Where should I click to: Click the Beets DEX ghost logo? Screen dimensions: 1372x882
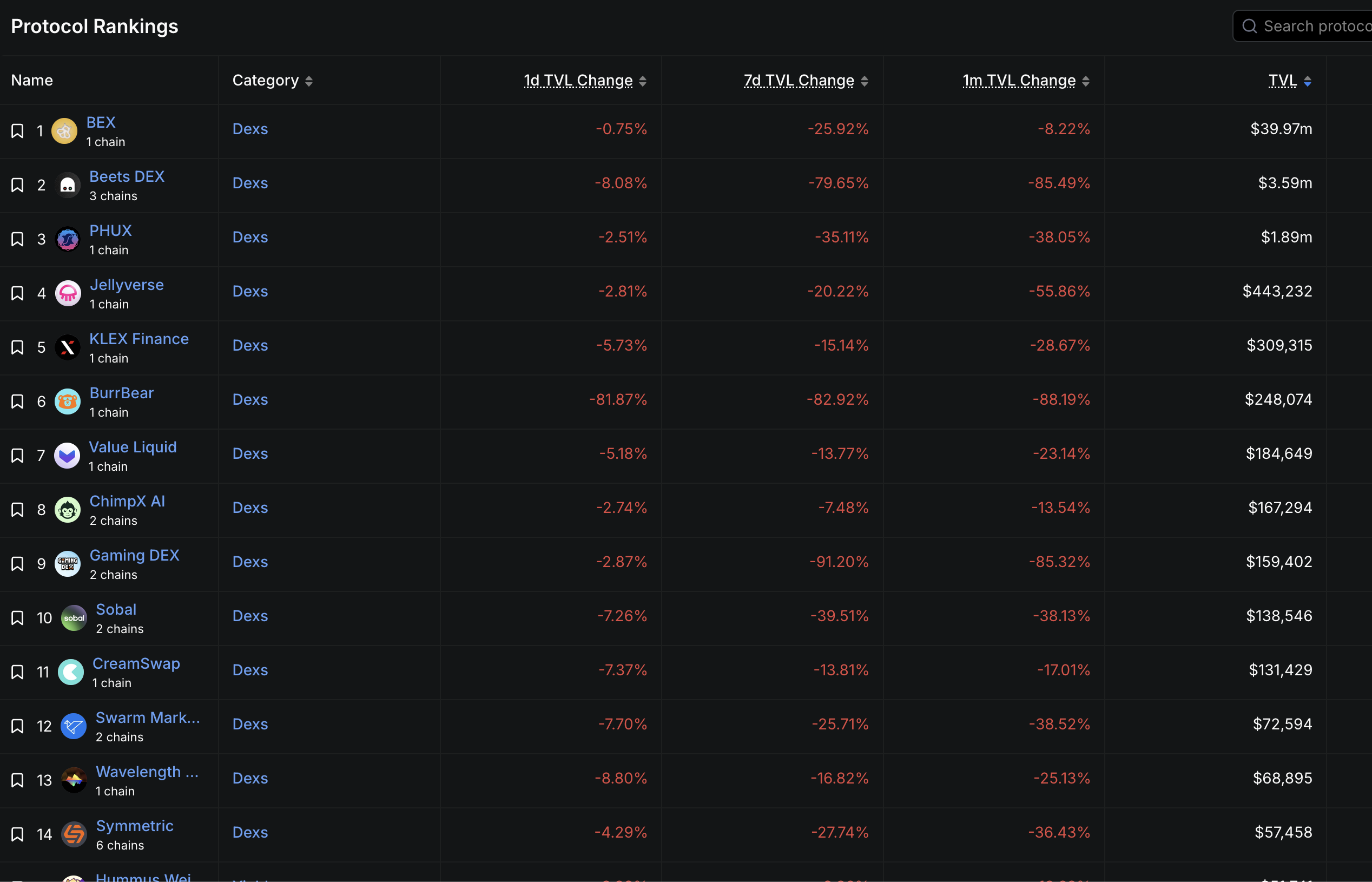click(x=68, y=185)
